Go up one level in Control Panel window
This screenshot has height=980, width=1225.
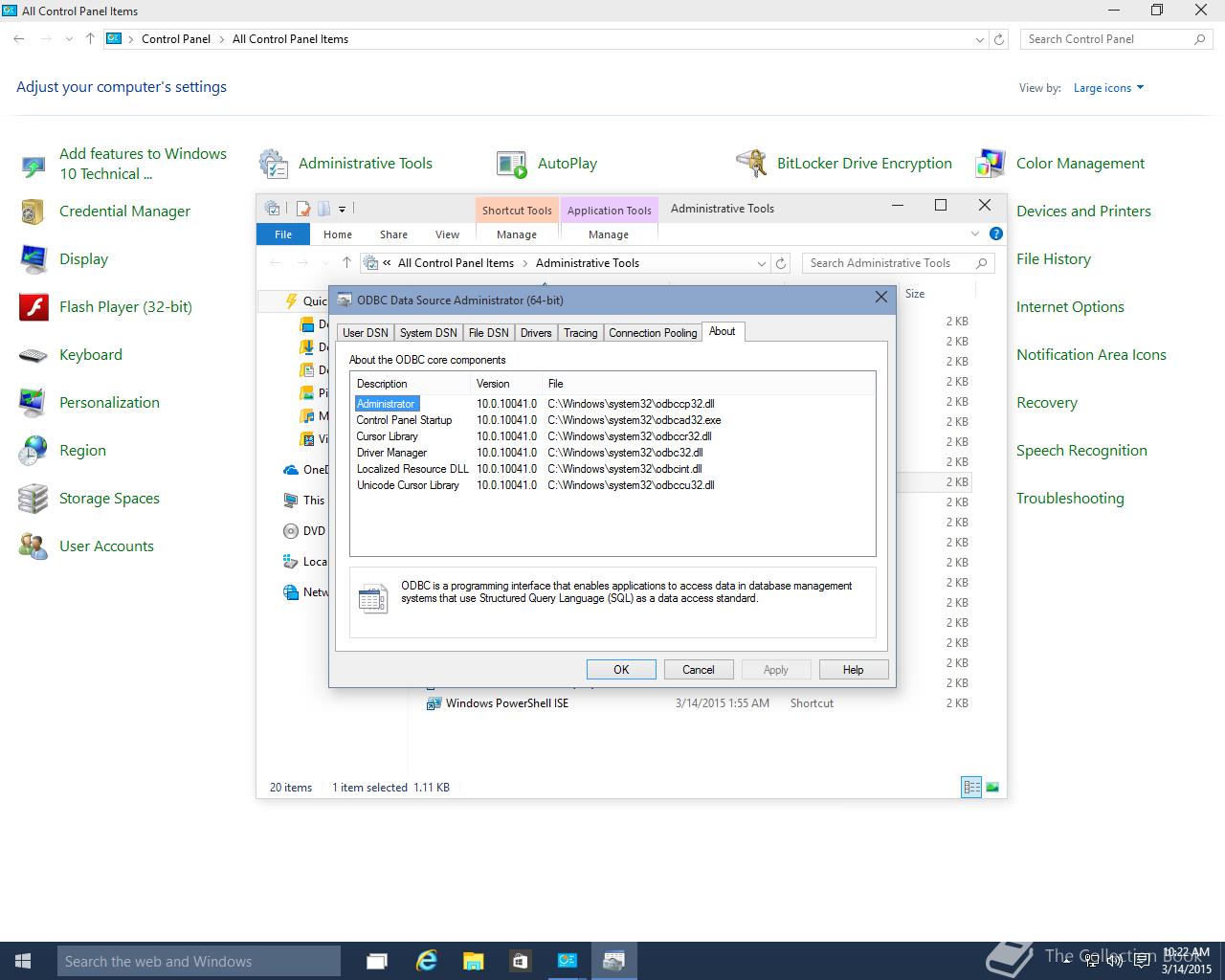(x=90, y=39)
